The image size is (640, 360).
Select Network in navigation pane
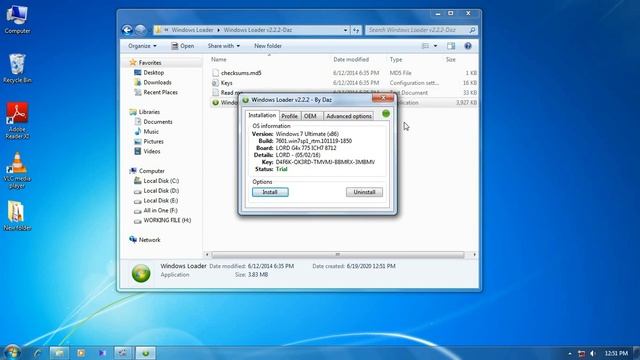[x=149, y=240]
